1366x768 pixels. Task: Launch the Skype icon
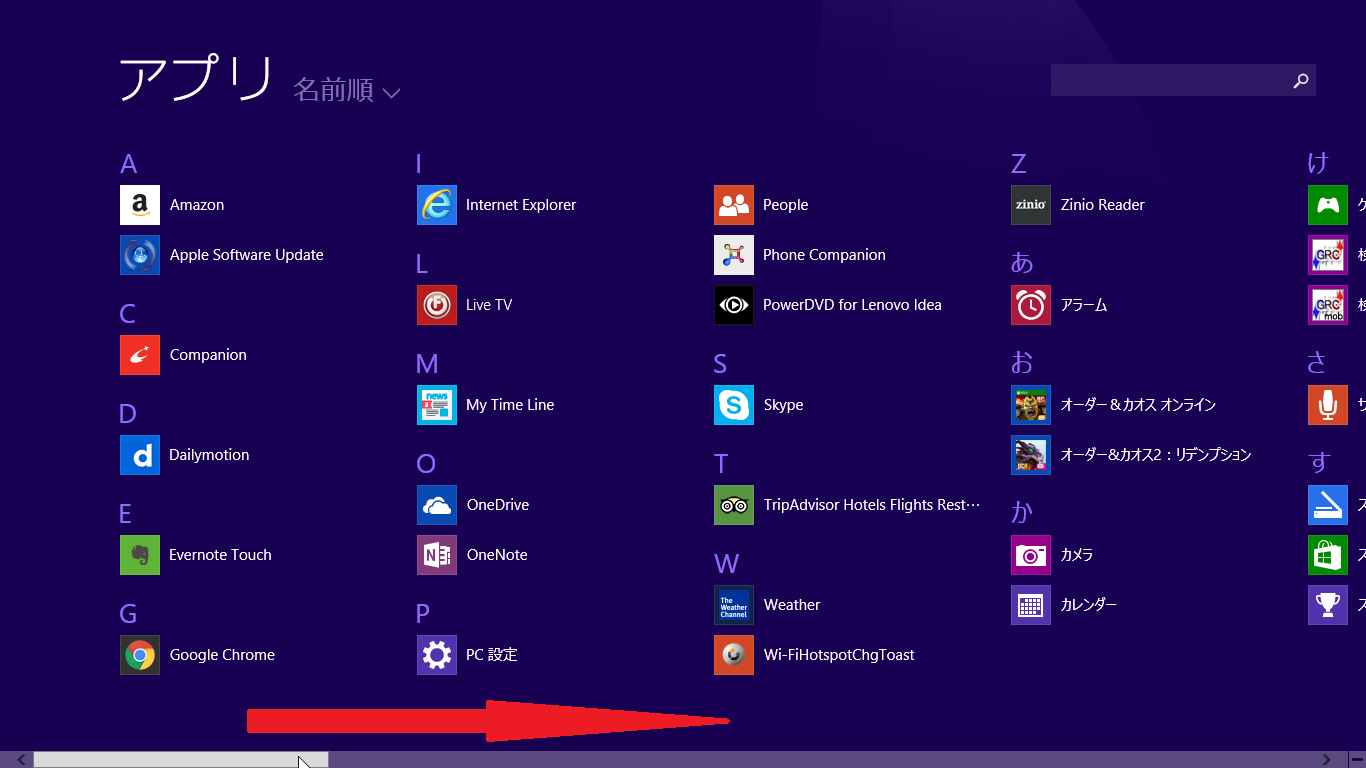tap(734, 405)
